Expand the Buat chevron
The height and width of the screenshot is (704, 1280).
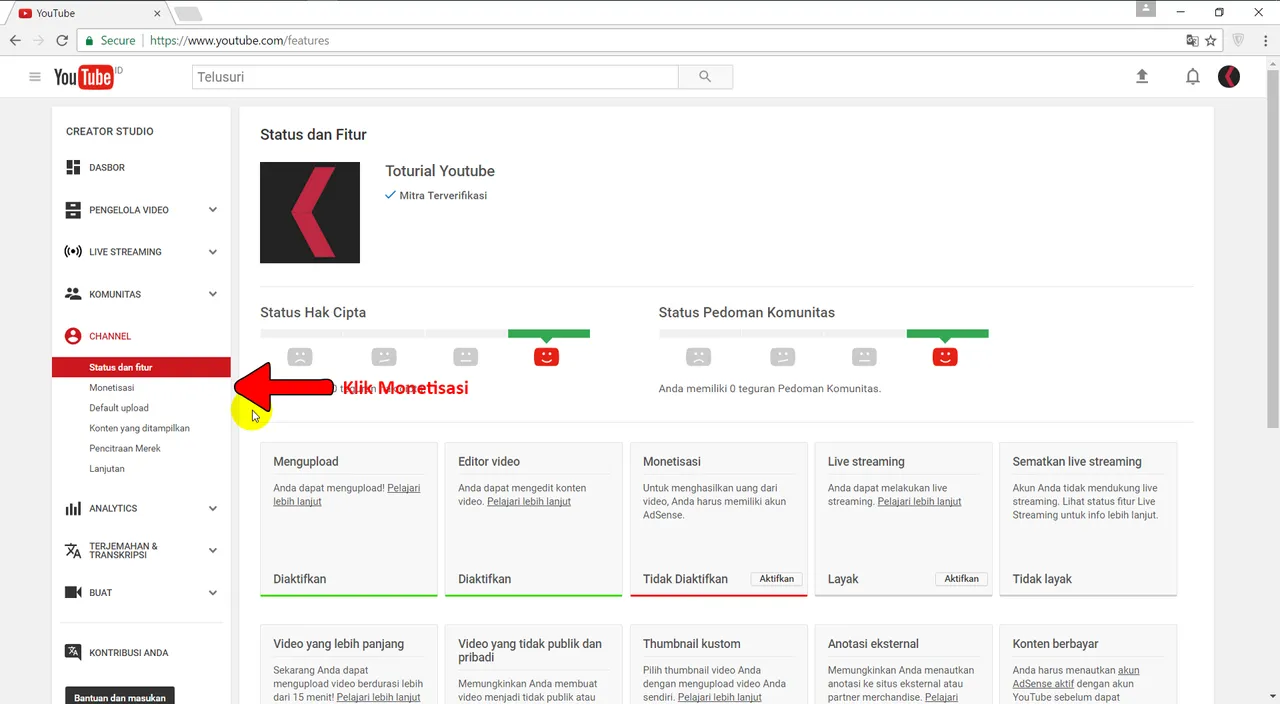[213, 593]
